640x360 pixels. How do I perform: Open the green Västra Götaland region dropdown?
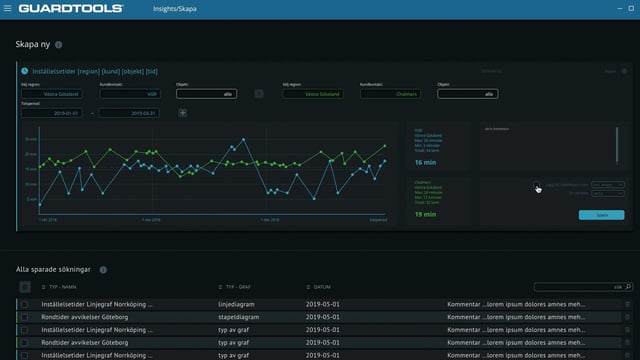(313, 94)
